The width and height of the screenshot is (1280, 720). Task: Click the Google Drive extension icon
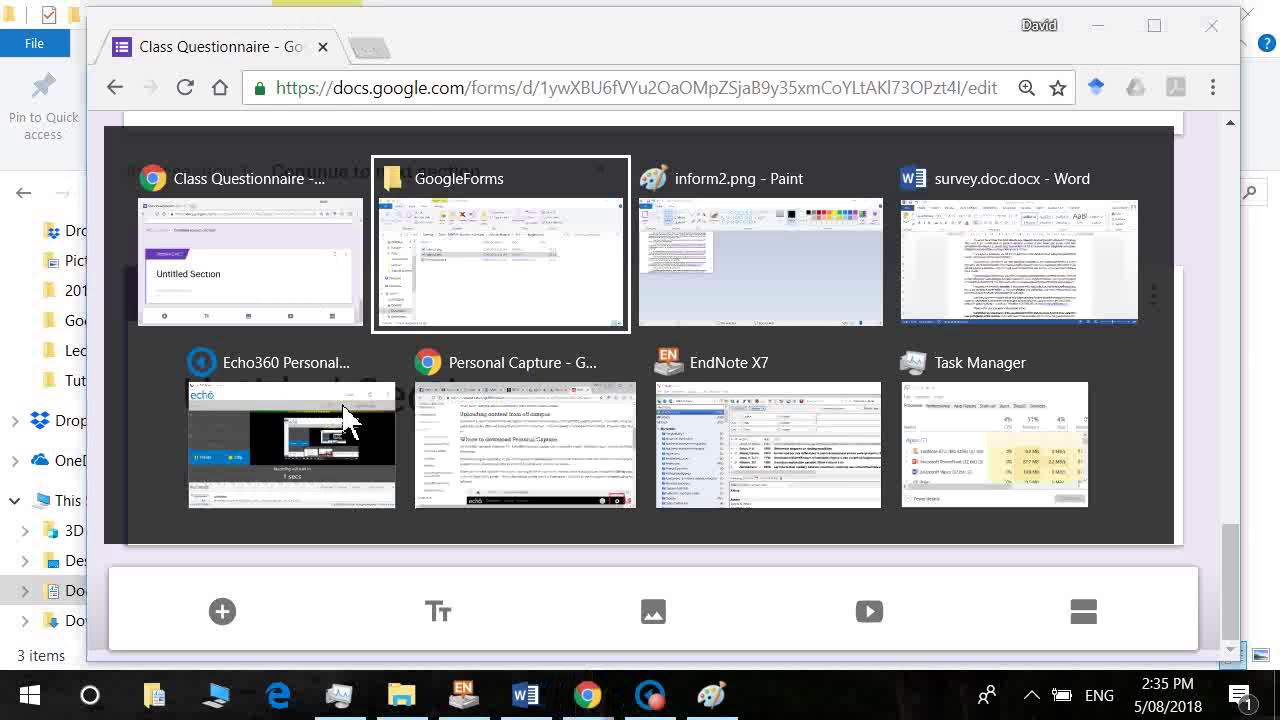pos(1136,88)
